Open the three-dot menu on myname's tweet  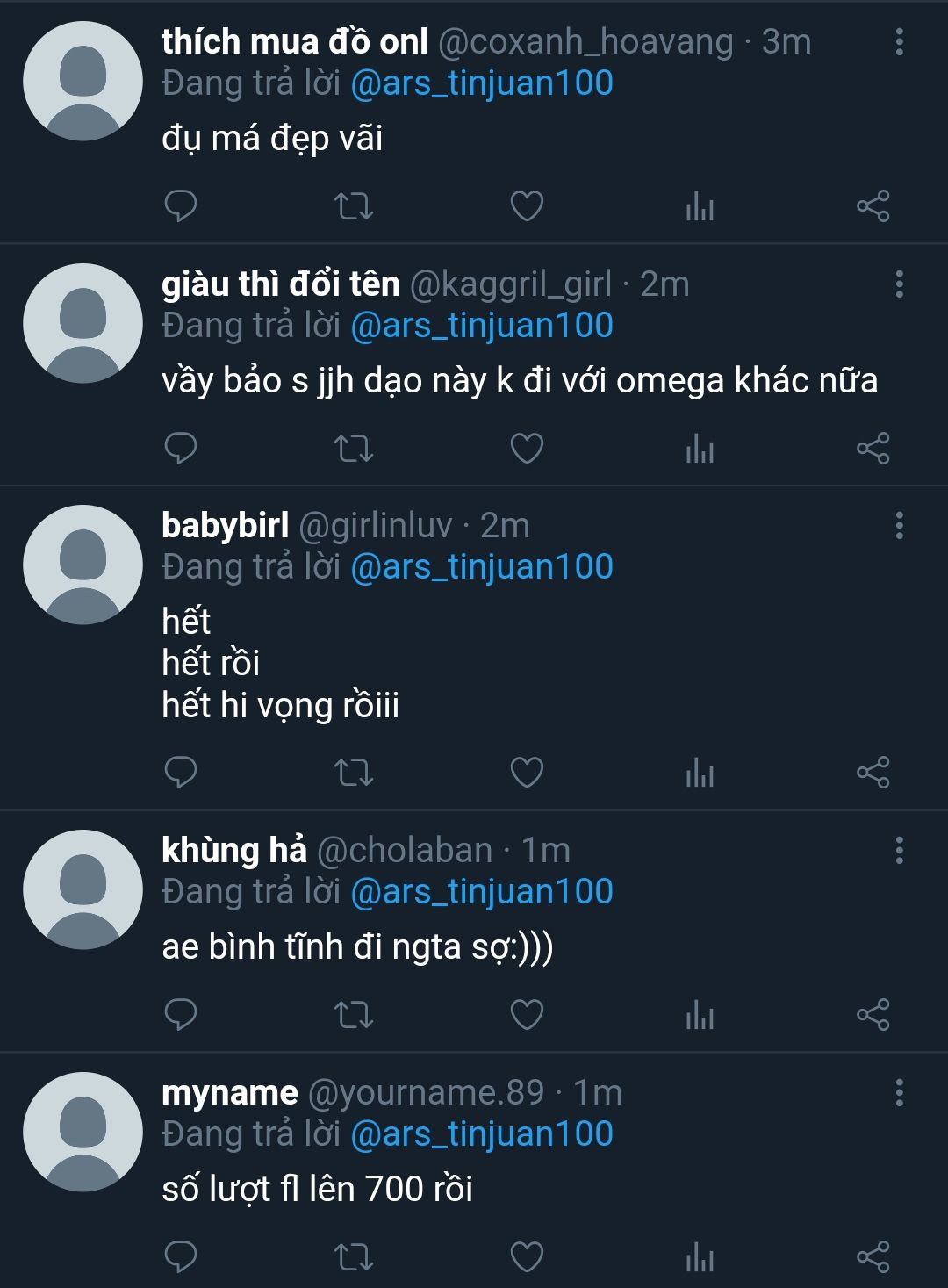(x=899, y=1093)
